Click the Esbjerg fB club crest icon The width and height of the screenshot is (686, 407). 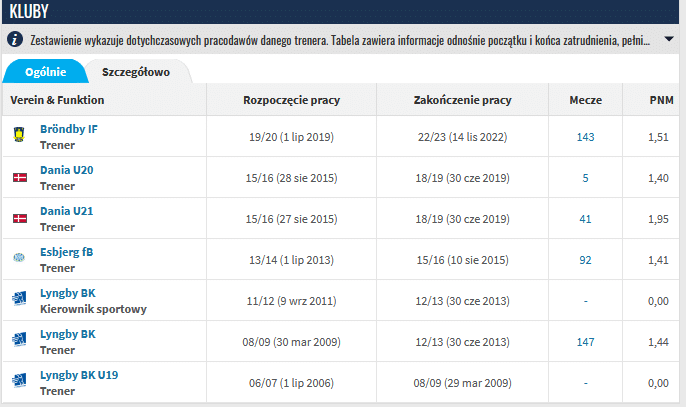(x=18, y=258)
